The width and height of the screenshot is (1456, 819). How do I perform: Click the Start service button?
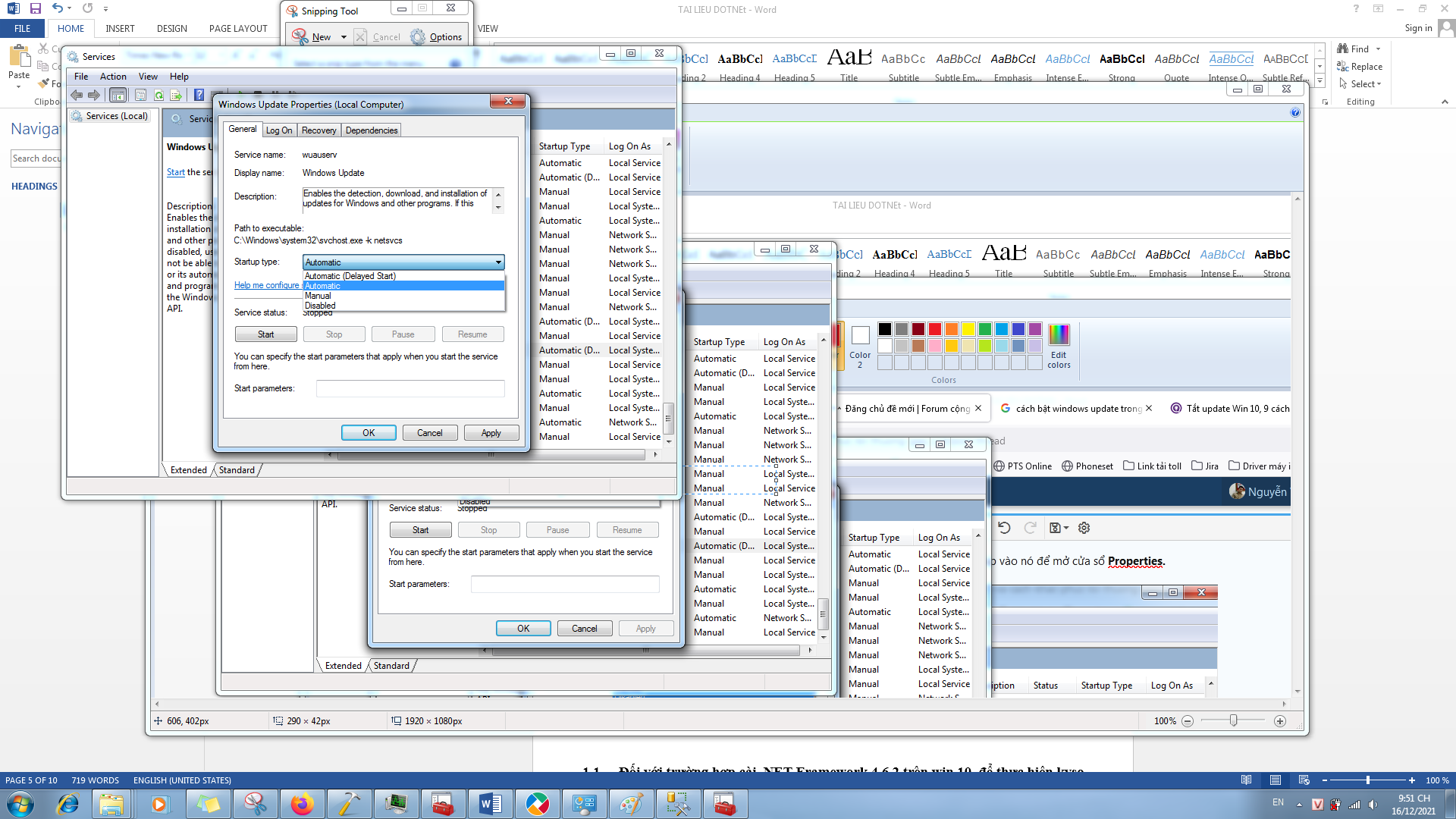tap(265, 334)
